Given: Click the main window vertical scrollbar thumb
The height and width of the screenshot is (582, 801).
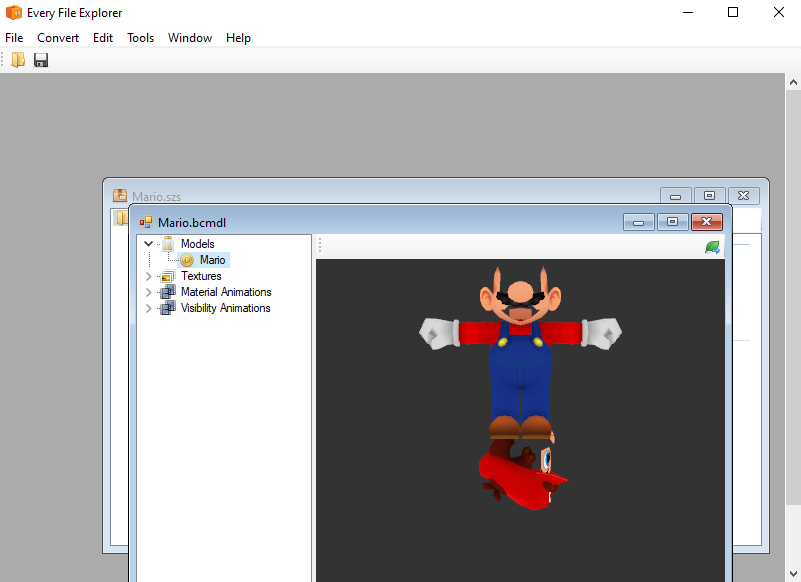Looking at the screenshot, I should click(793, 296).
